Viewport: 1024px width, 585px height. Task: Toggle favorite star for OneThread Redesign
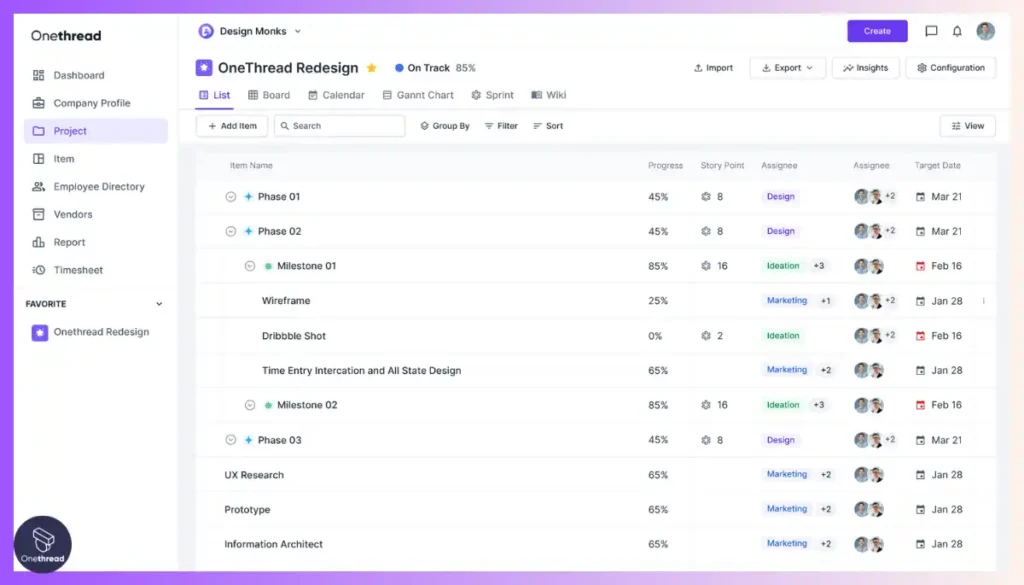(372, 68)
